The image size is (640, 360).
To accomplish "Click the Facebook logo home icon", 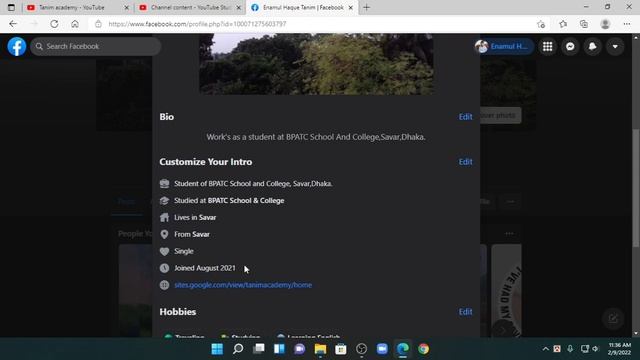I will [17, 47].
